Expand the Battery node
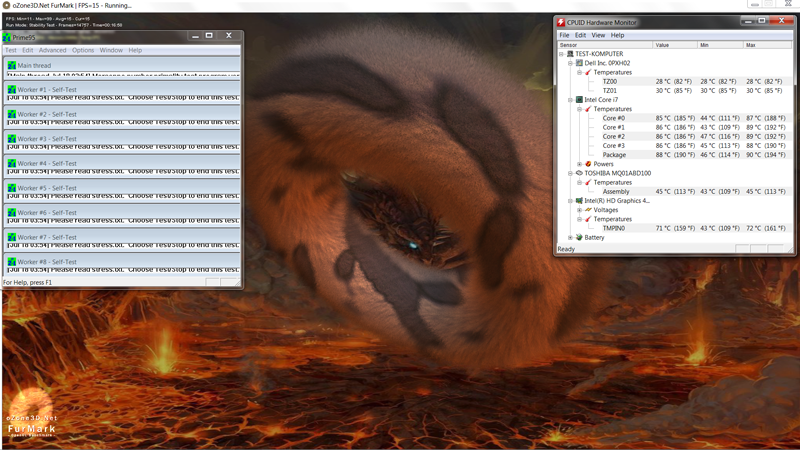The image size is (800, 450). click(570, 237)
